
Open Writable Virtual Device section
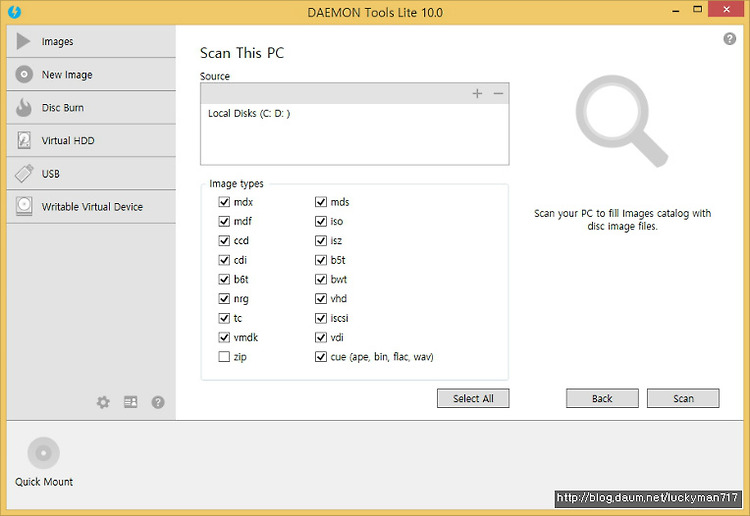tap(91, 207)
